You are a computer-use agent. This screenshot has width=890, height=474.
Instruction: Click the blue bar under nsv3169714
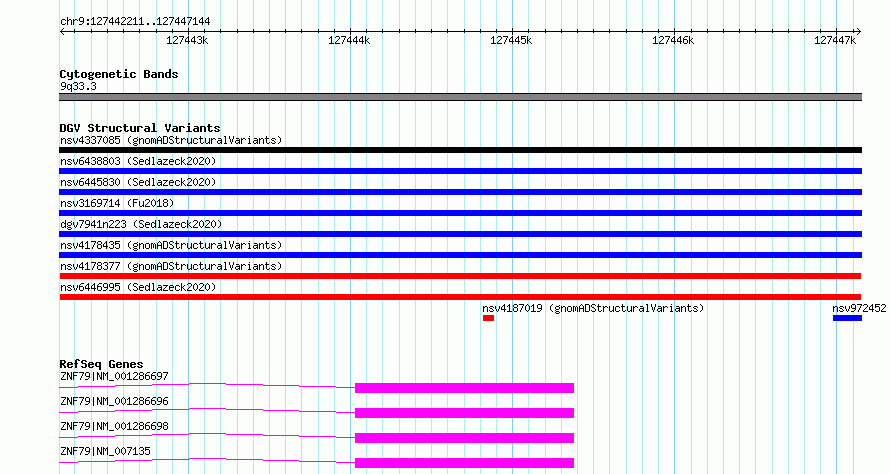point(460,213)
